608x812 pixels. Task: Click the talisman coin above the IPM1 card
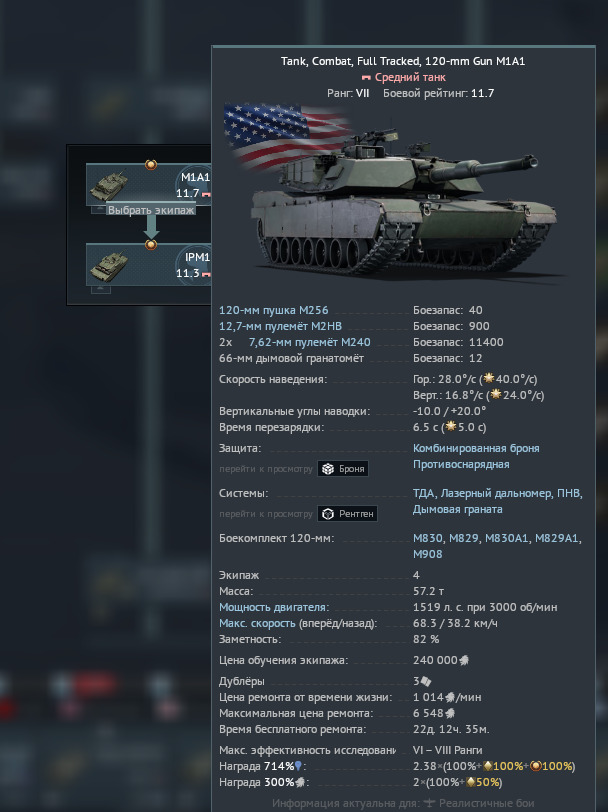(151, 244)
